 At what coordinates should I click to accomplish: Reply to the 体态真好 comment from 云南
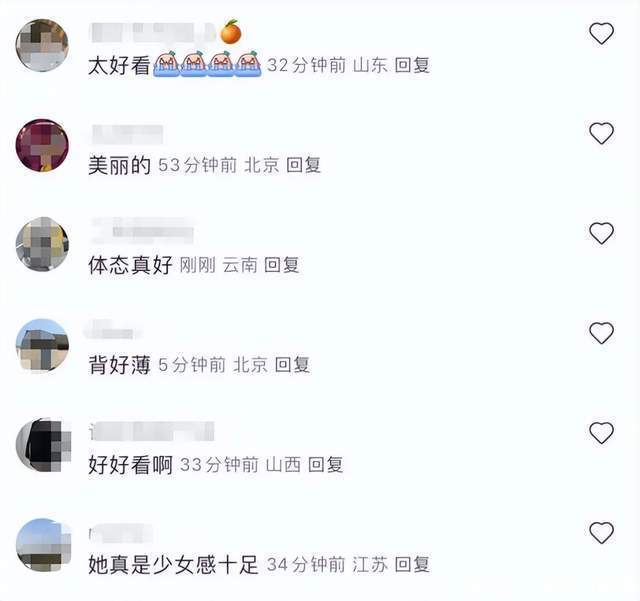tap(281, 265)
